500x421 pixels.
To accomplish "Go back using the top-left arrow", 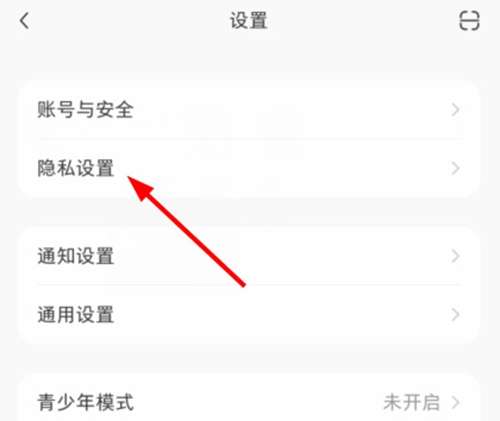I will pos(24,21).
